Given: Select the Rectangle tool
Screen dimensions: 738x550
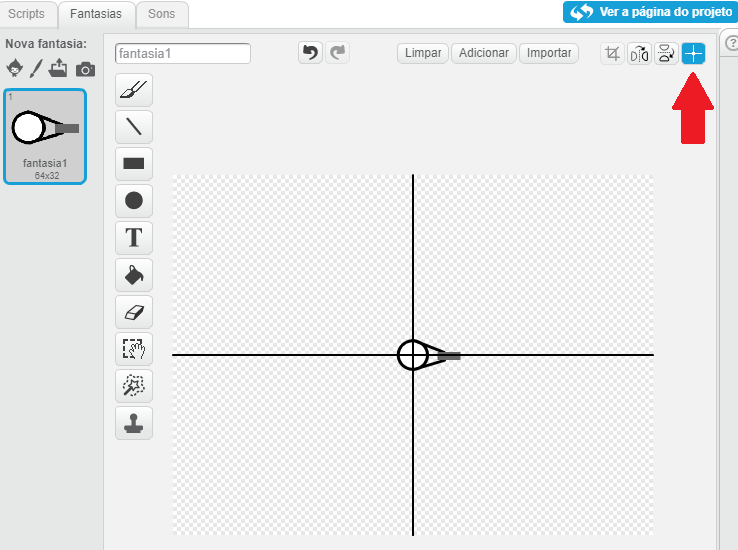Looking at the screenshot, I should [134, 163].
